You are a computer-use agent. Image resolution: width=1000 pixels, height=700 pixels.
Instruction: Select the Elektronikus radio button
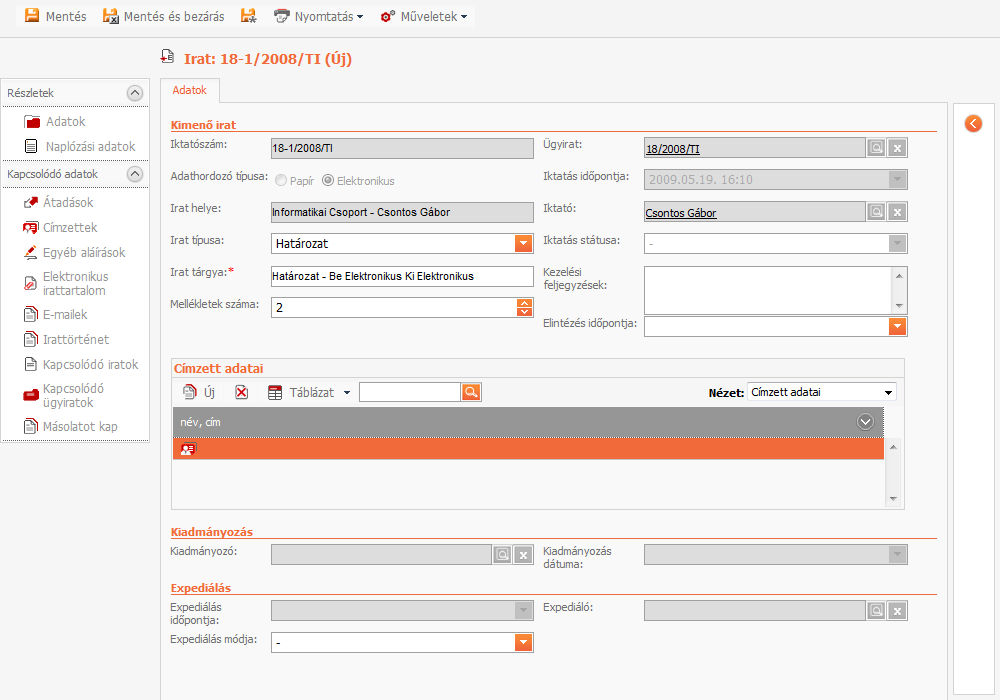point(328,180)
